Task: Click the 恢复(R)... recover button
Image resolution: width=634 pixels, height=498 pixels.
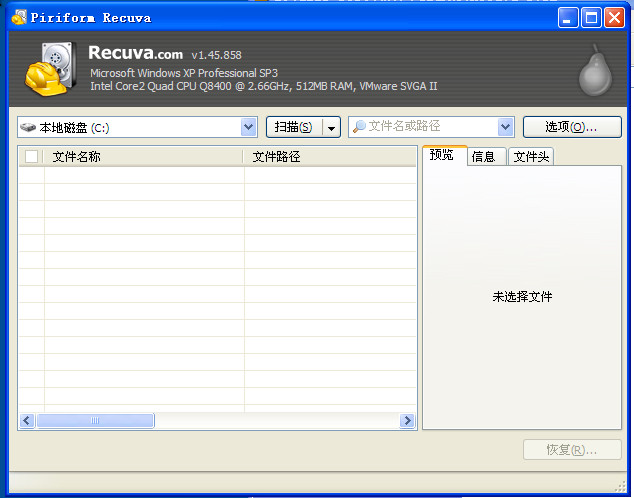Action: point(572,449)
